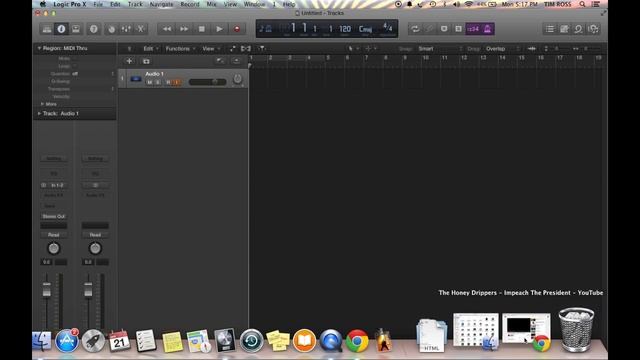The height and width of the screenshot is (360, 640).
Task: Open the Mix menu
Action: pos(211,4)
